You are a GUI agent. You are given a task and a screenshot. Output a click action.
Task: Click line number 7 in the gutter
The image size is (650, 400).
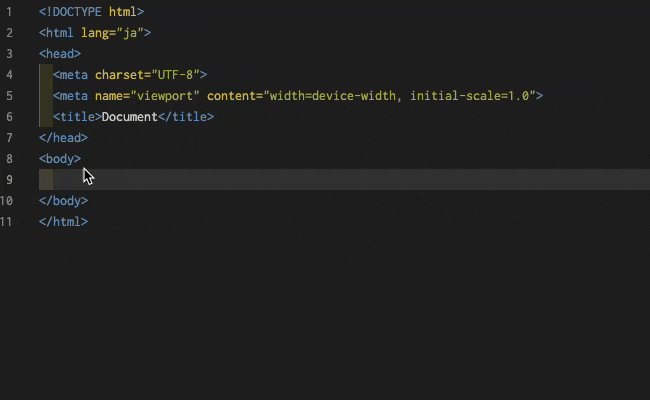pyautogui.click(x=9, y=138)
